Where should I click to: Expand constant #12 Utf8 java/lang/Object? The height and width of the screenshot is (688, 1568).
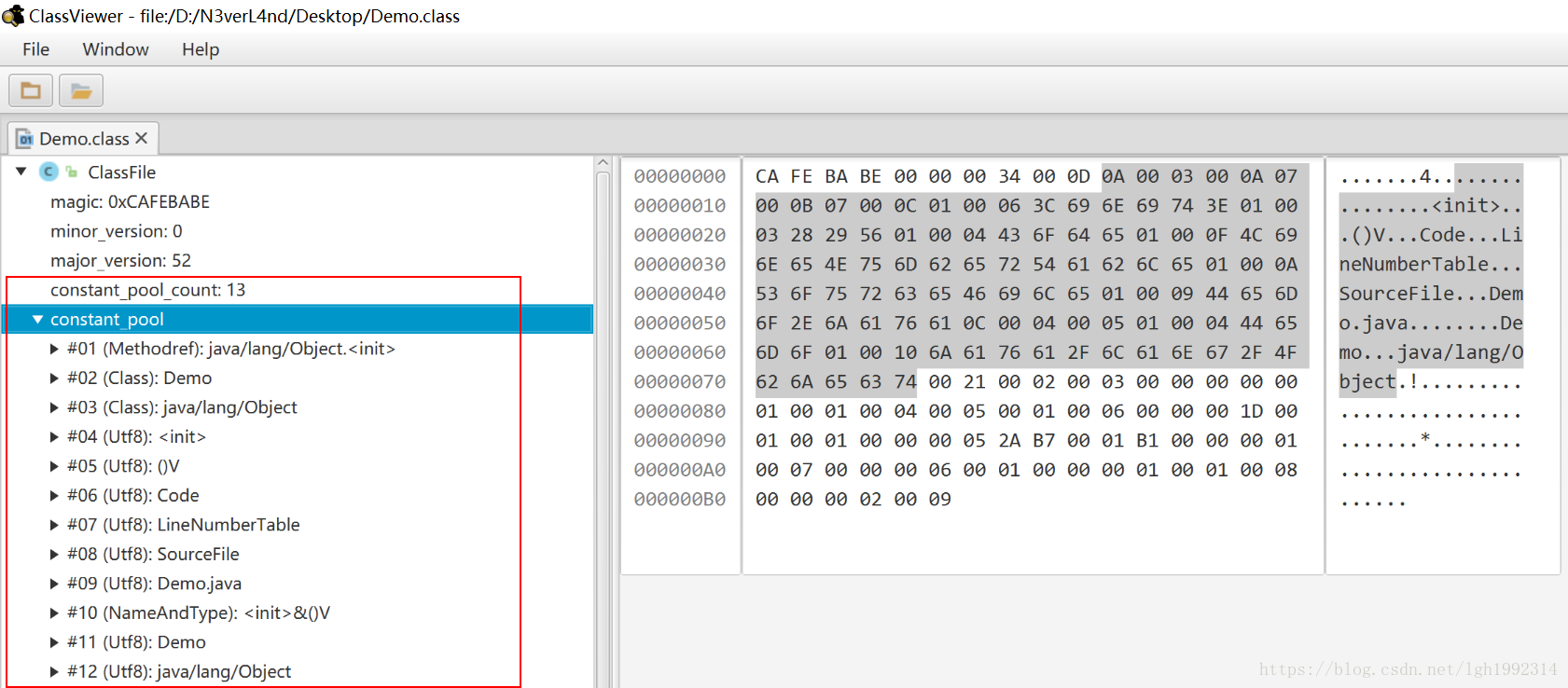[54, 671]
